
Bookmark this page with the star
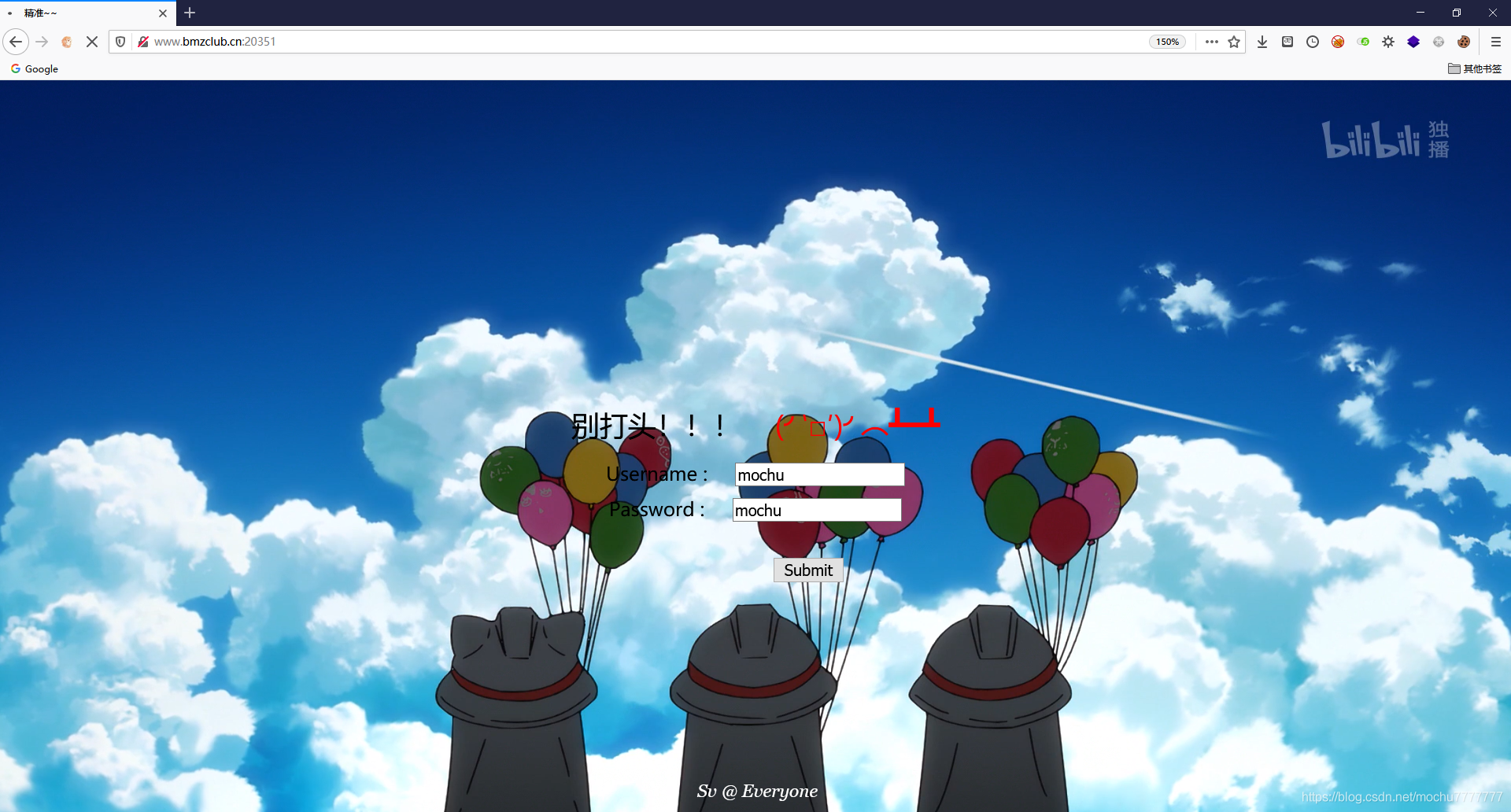(x=1234, y=42)
